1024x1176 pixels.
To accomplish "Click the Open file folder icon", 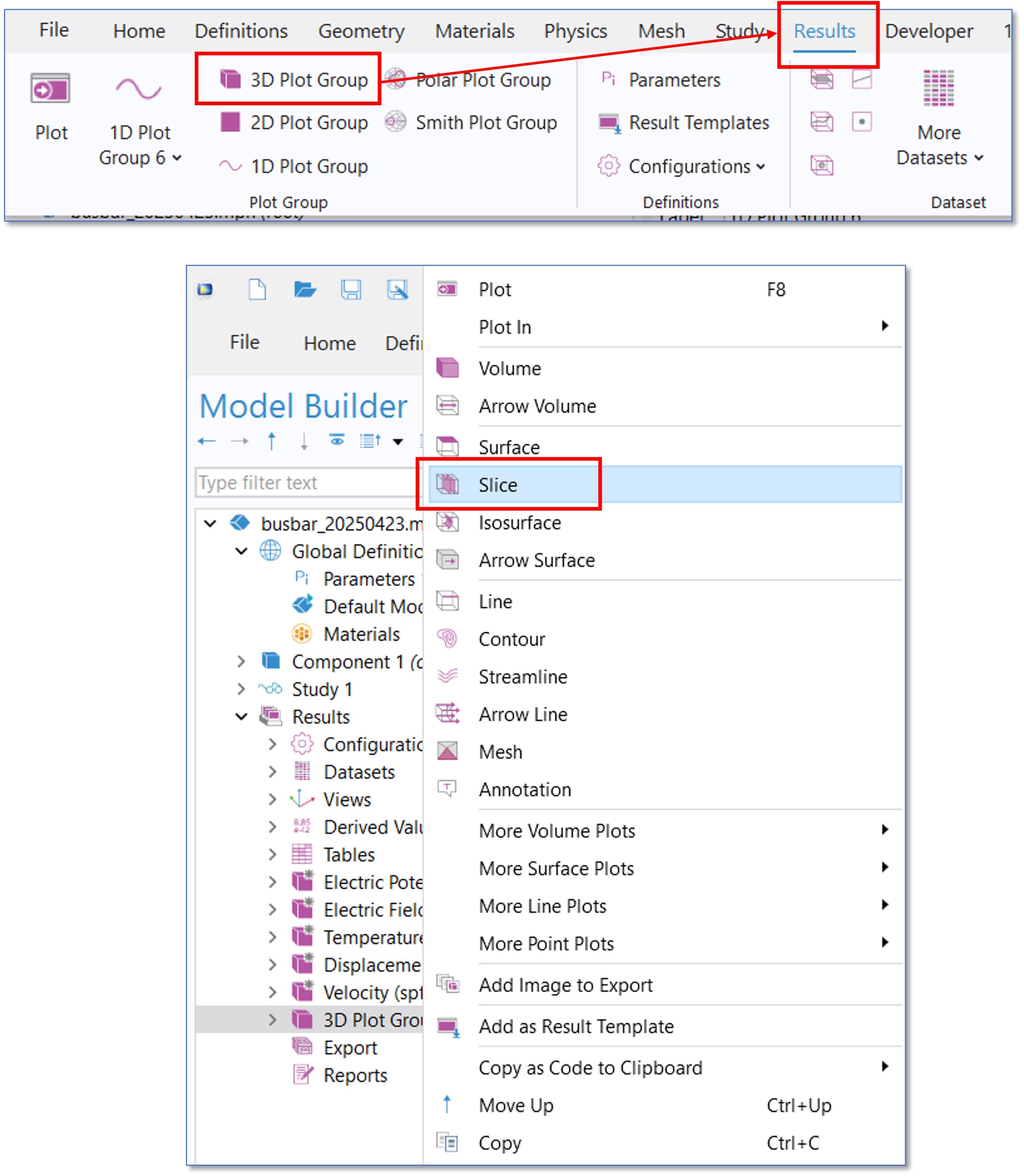I will point(304,290).
